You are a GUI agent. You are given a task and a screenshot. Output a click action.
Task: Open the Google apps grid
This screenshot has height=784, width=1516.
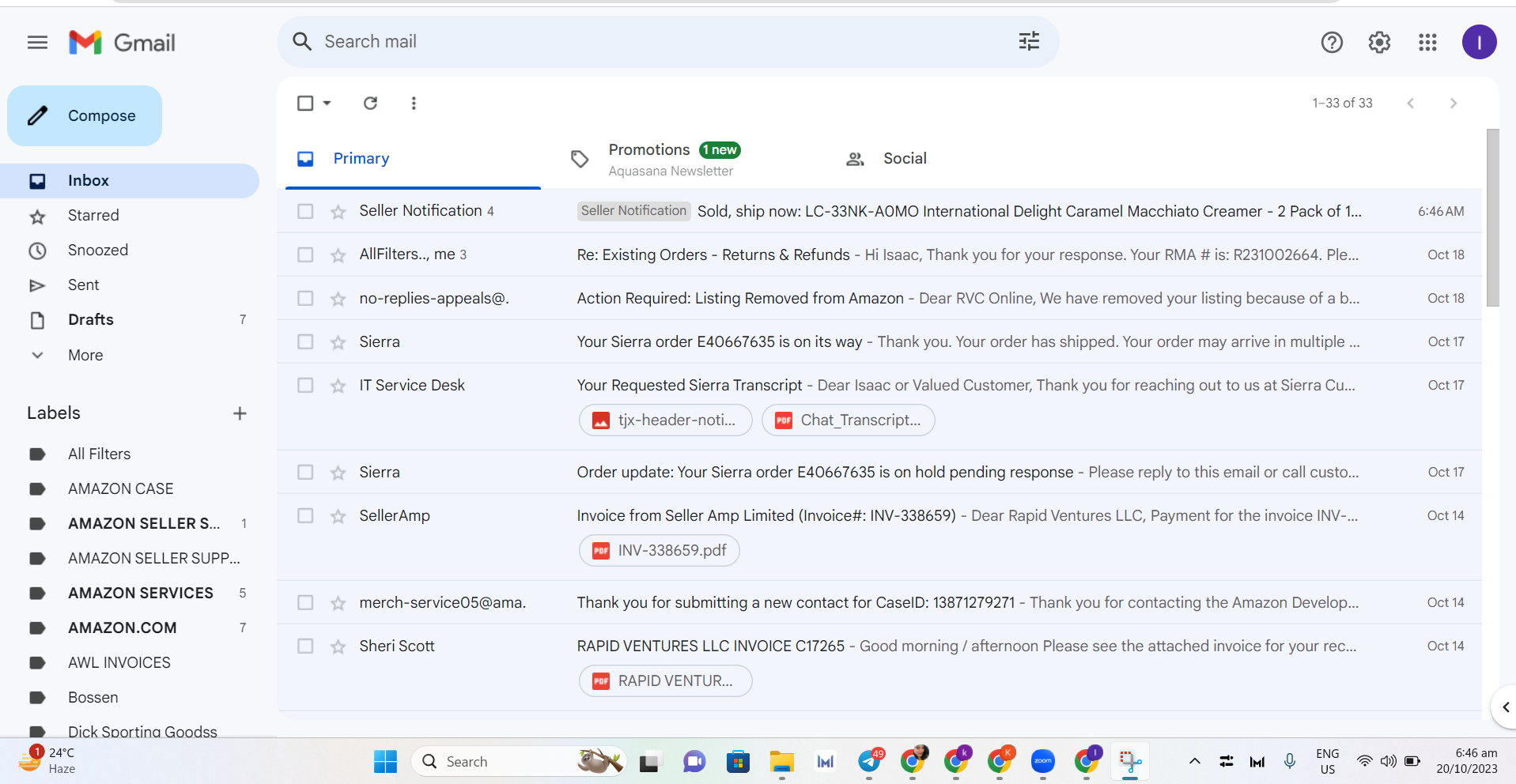[1427, 43]
